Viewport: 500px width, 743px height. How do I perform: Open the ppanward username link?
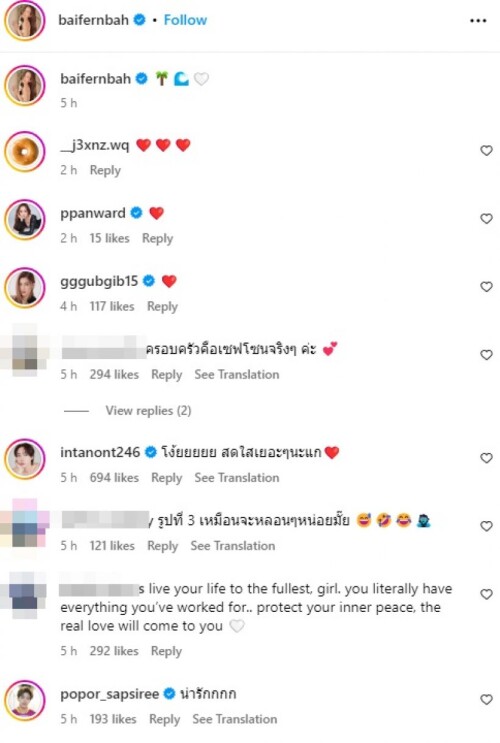pyautogui.click(x=93, y=213)
